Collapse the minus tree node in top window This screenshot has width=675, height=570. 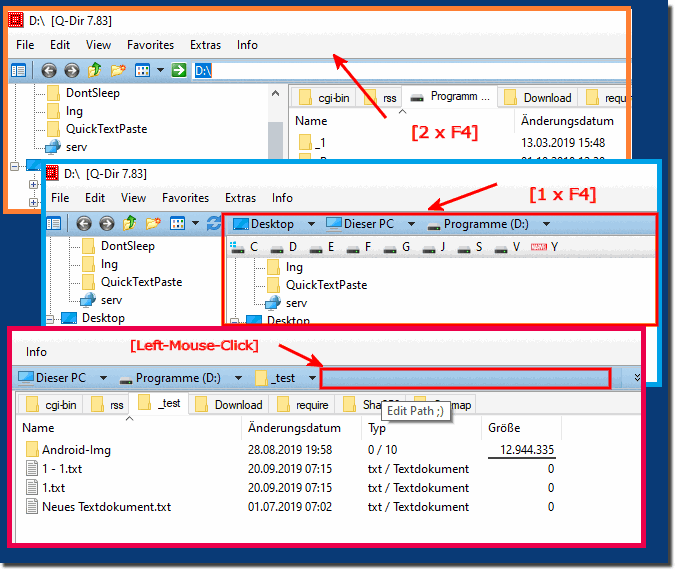coord(15,166)
